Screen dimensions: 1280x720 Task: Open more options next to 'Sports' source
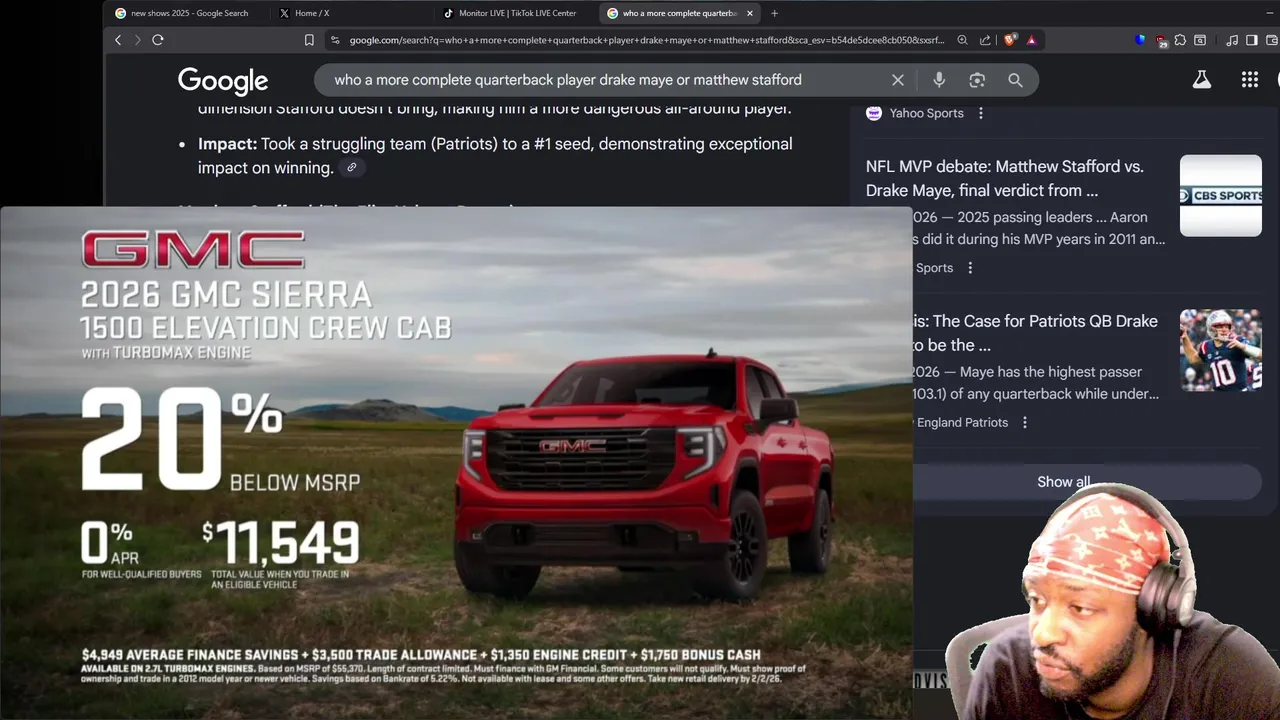(970, 268)
